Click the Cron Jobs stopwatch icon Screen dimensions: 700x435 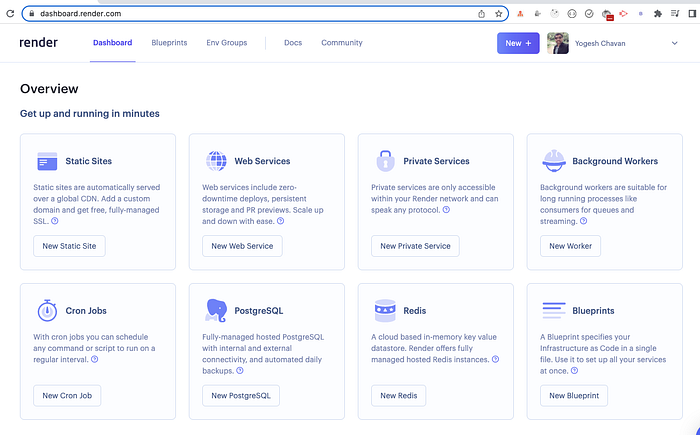47,310
